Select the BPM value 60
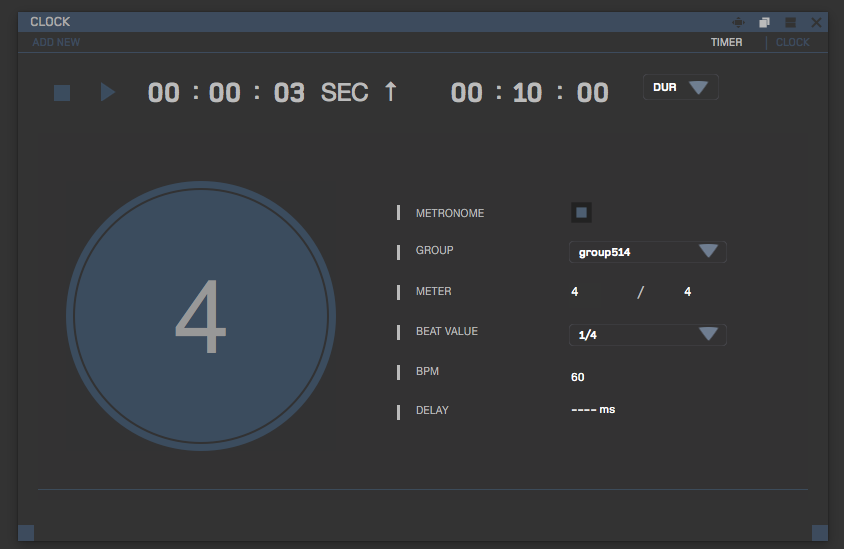The height and width of the screenshot is (549, 844). pyautogui.click(x=578, y=377)
